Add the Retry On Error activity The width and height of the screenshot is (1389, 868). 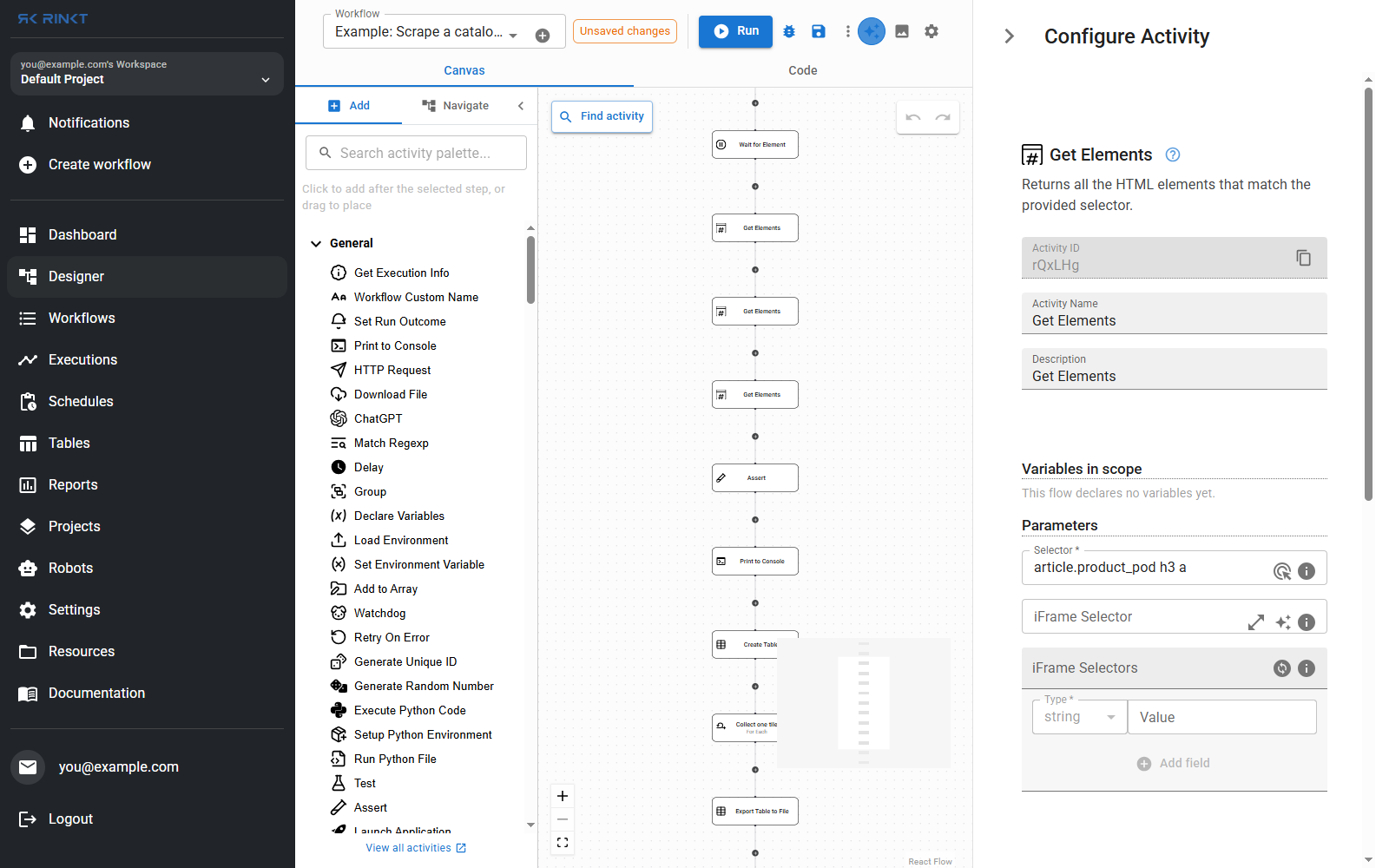coord(392,637)
